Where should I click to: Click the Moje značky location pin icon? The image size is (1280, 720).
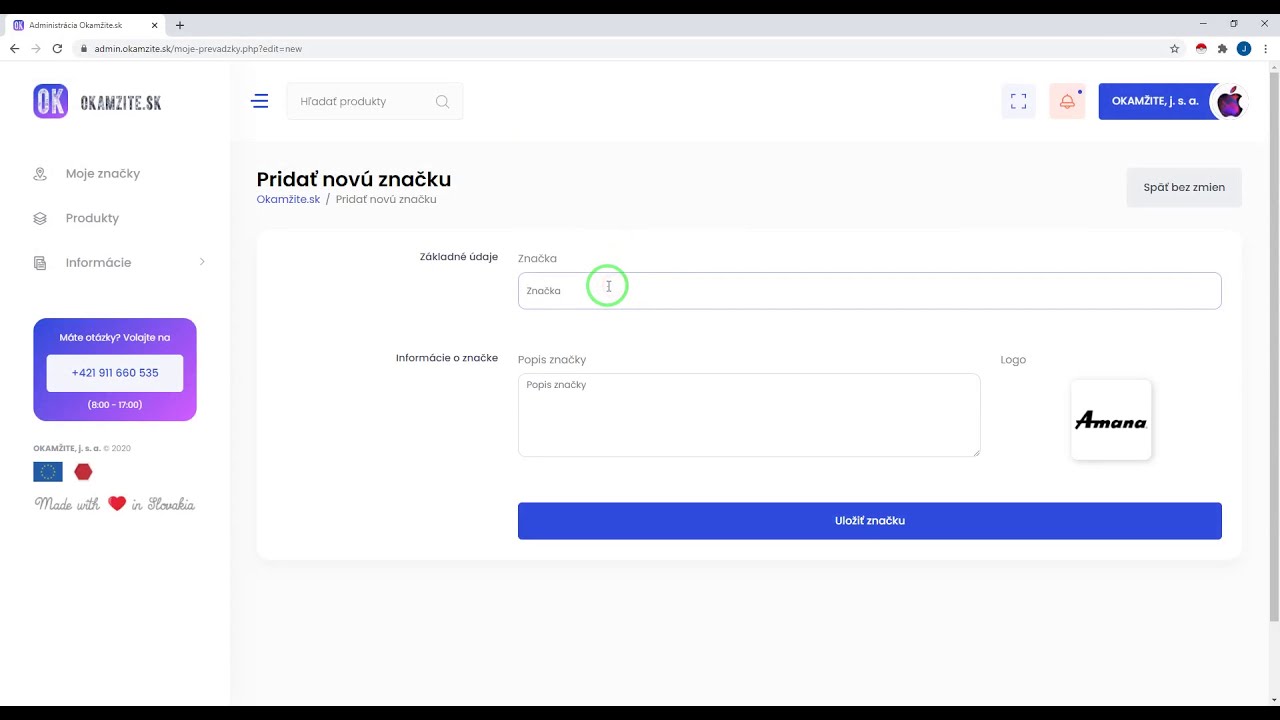[40, 174]
